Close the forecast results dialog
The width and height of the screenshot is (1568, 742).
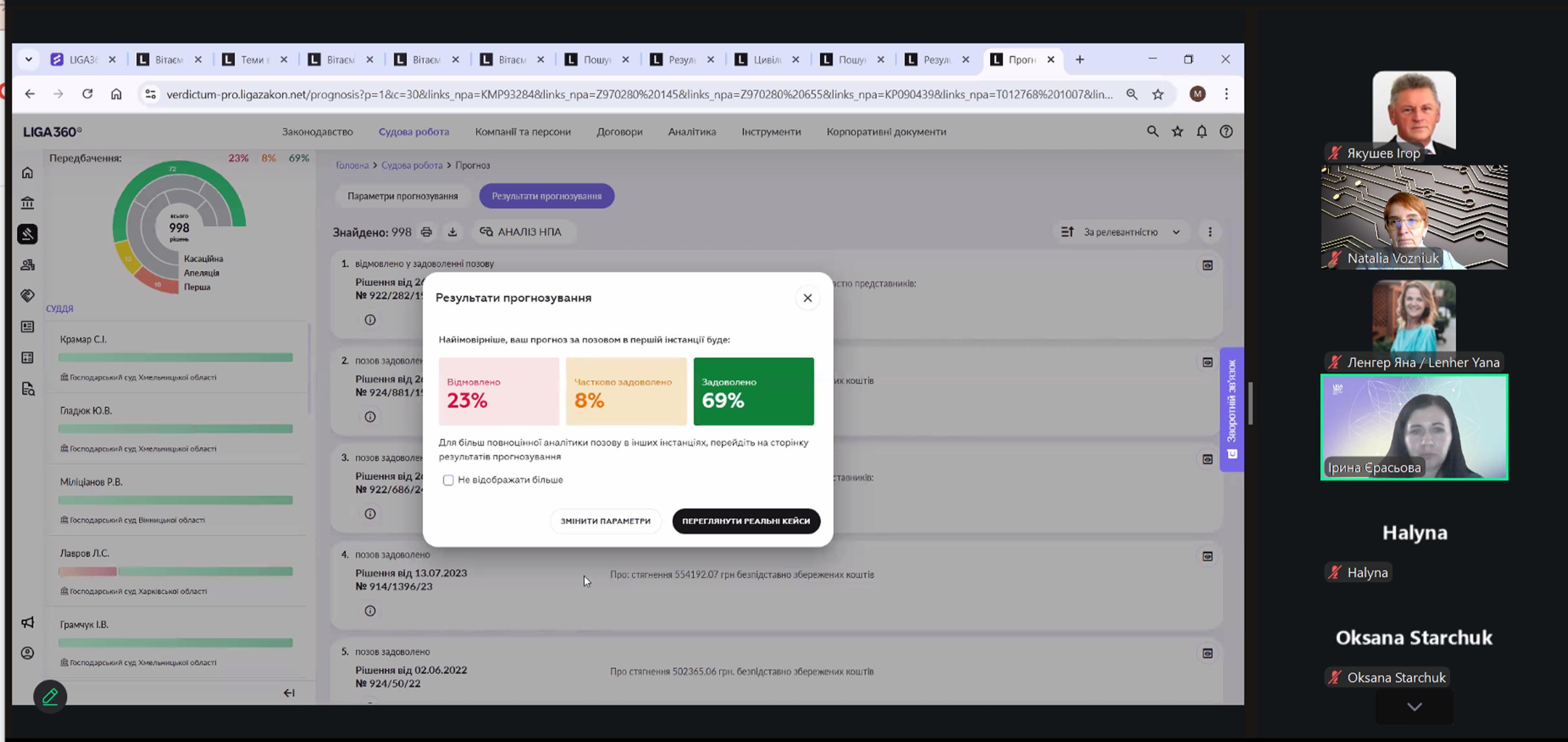pyautogui.click(x=807, y=298)
